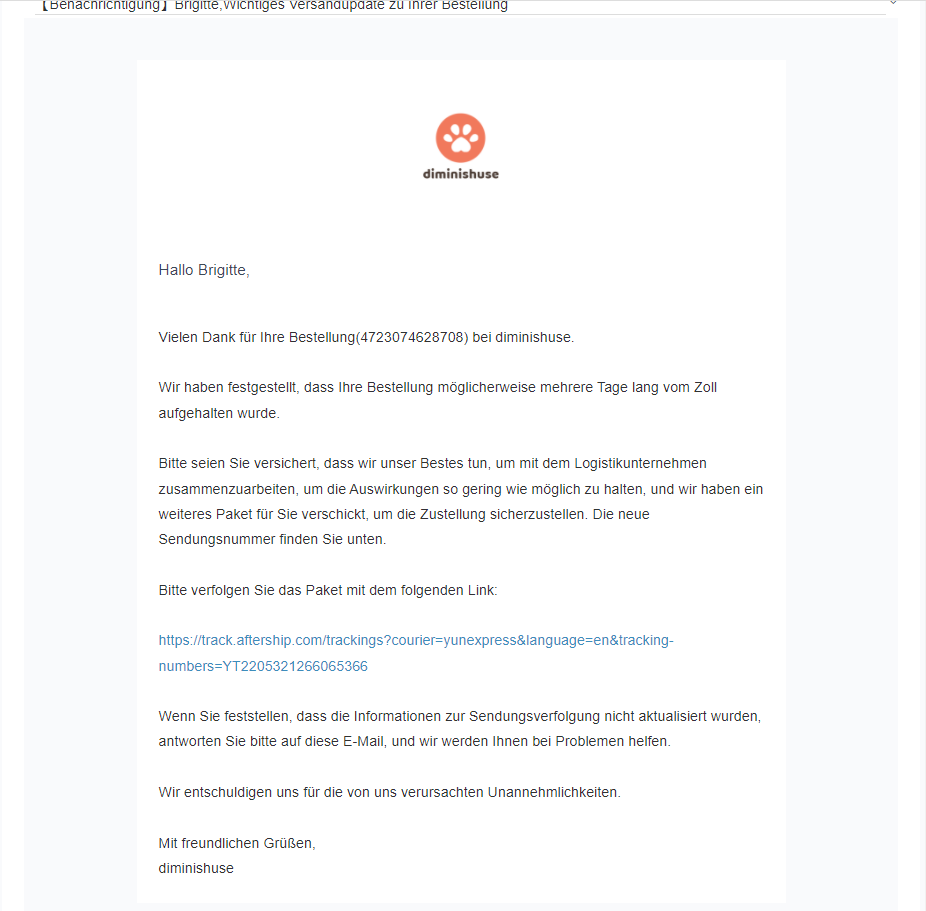Click the words "aufgehalten wurde"

(219, 412)
